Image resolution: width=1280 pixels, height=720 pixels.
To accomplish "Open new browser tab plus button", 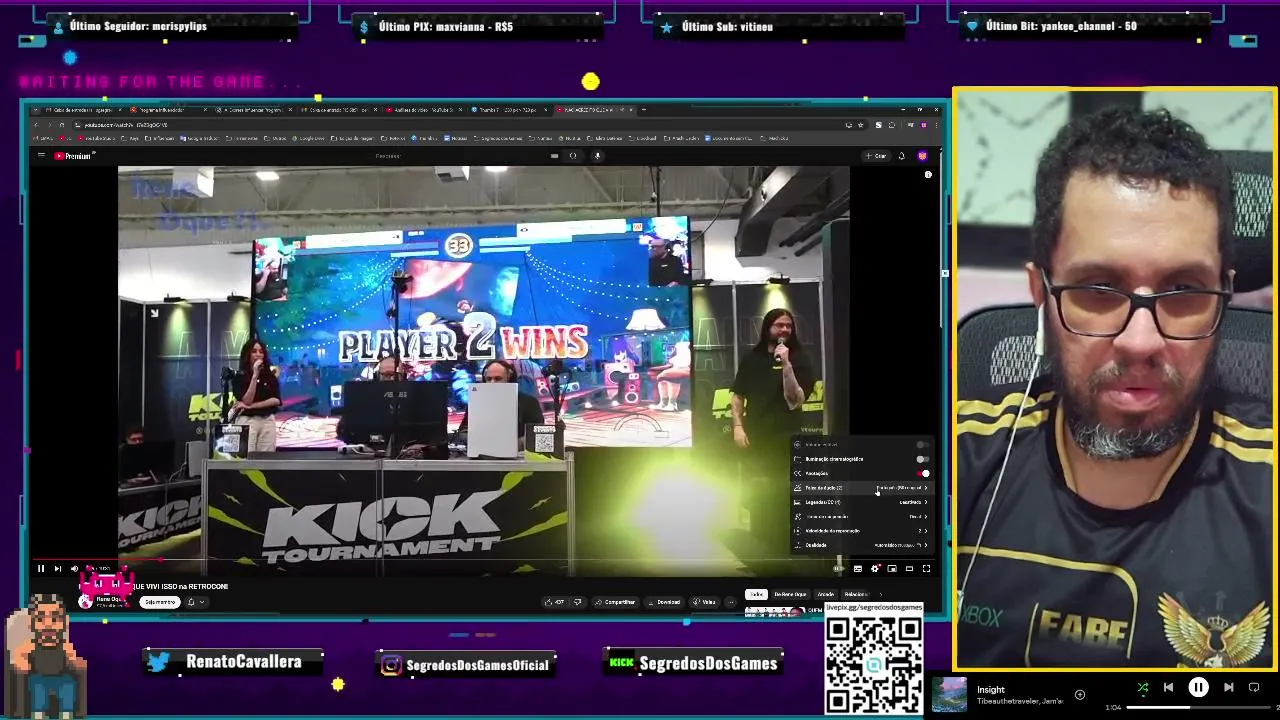I will tap(644, 109).
